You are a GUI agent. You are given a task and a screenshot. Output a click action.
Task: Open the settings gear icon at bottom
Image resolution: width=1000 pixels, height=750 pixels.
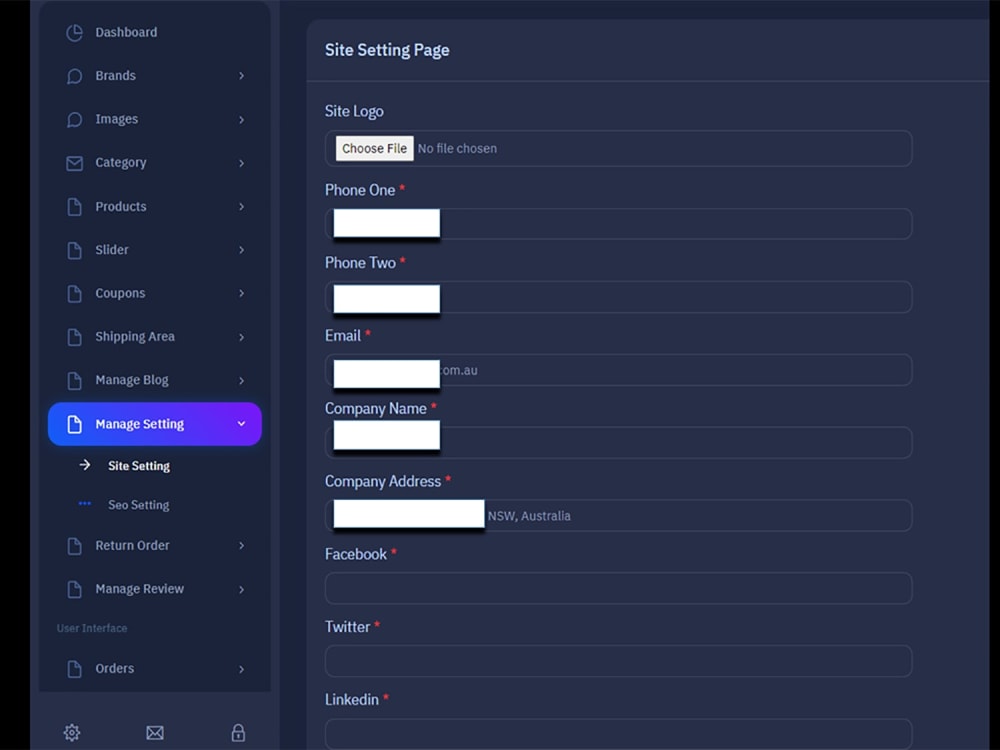[71, 733]
